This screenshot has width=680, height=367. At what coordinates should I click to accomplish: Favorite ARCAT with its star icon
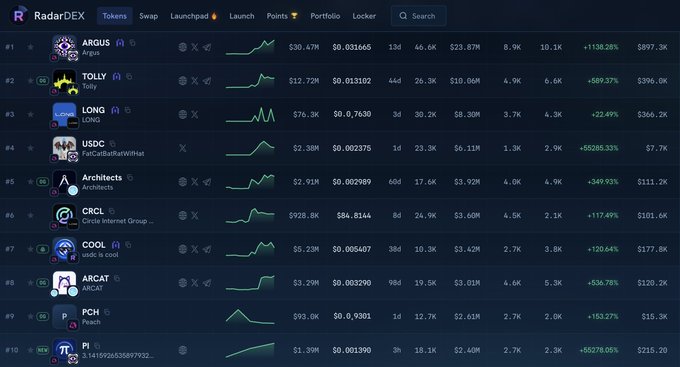30,282
